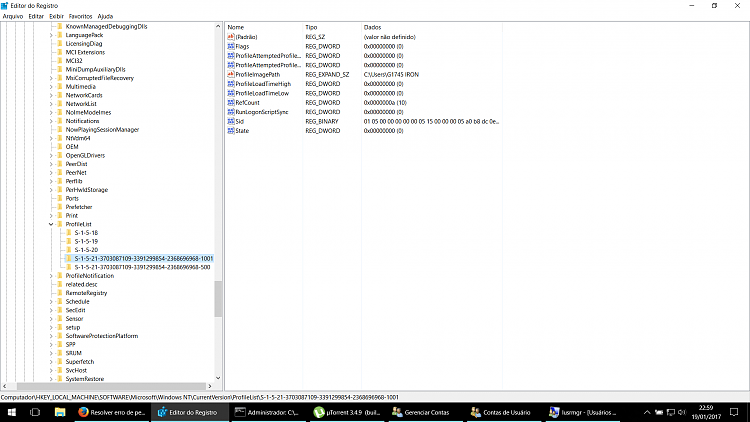Collapse the ProfileList key
The width and height of the screenshot is (750, 422).
tap(51, 224)
